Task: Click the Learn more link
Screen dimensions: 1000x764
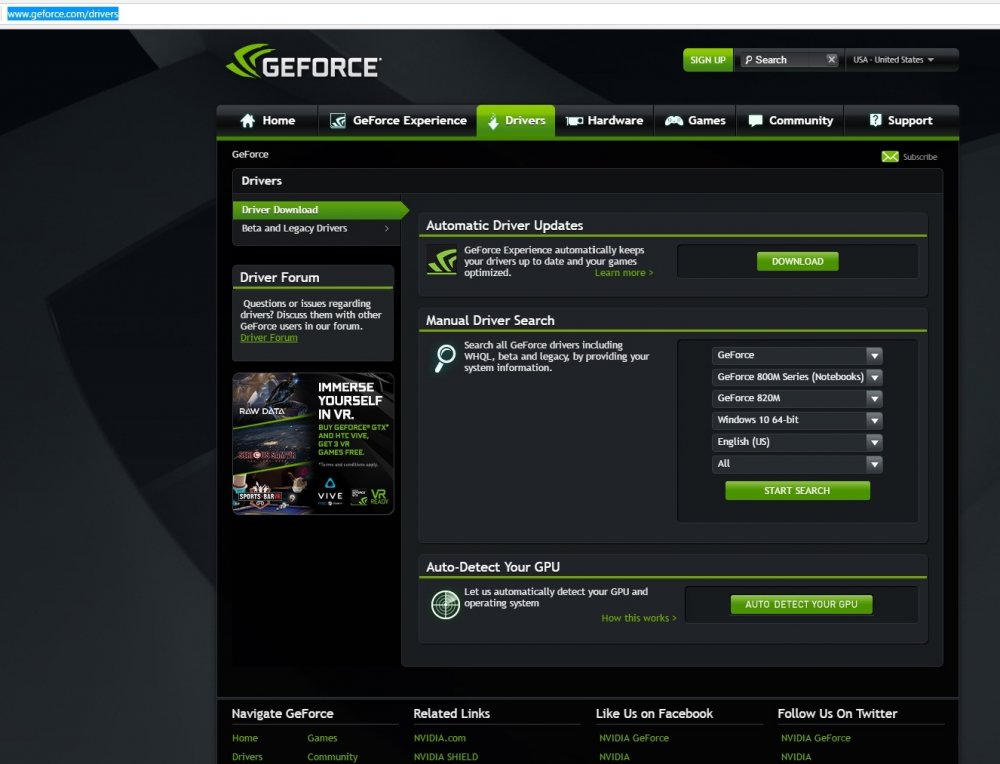Action: coord(624,273)
